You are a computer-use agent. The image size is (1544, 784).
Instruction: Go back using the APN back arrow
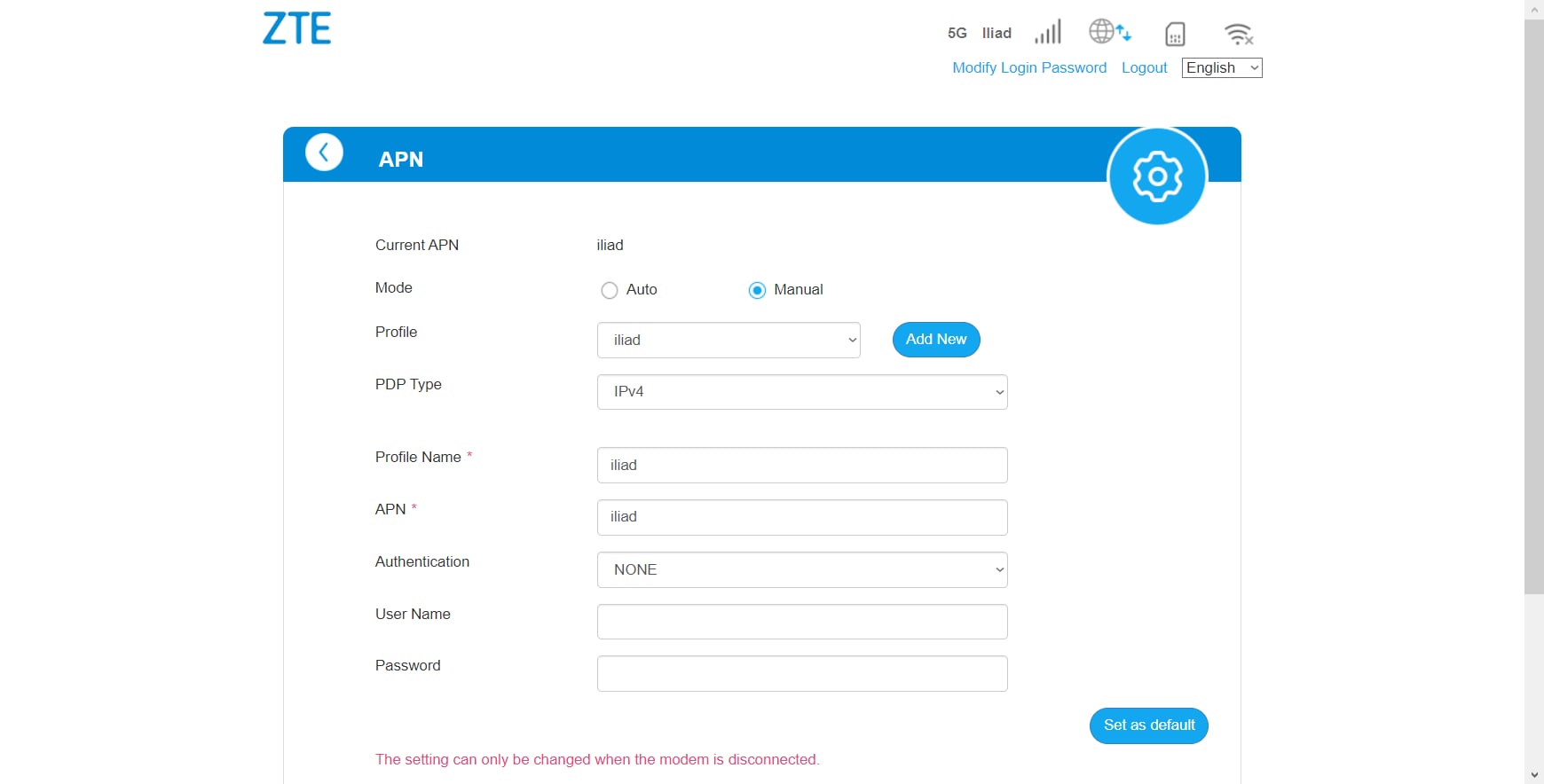point(324,153)
